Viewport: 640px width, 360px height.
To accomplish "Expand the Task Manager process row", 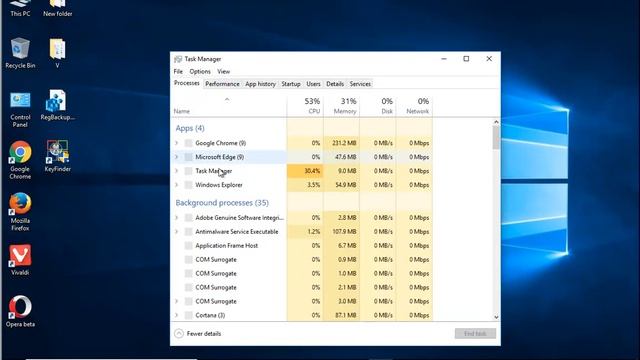I will click(x=176, y=171).
